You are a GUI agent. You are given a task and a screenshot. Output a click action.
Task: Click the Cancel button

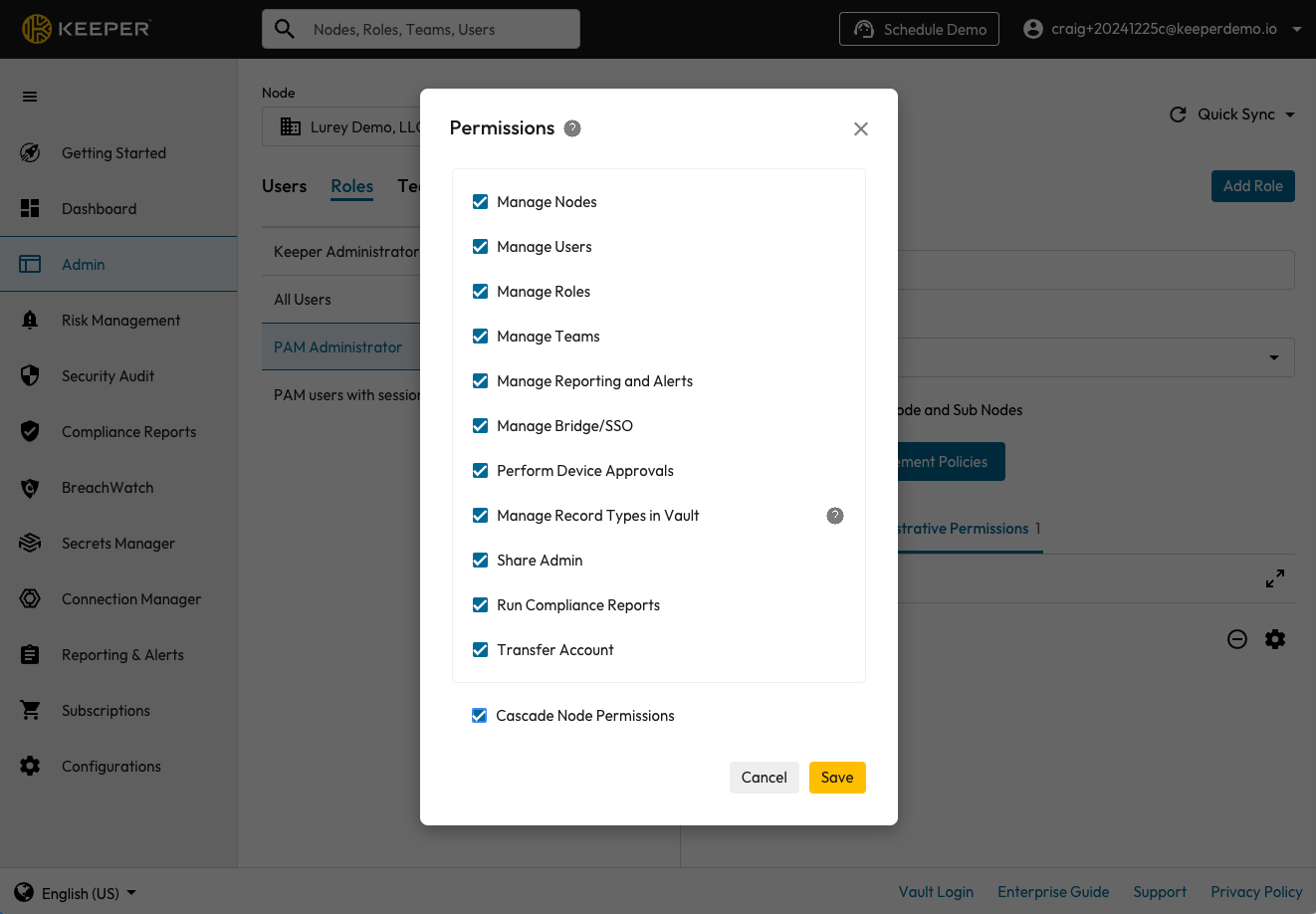pyautogui.click(x=764, y=778)
